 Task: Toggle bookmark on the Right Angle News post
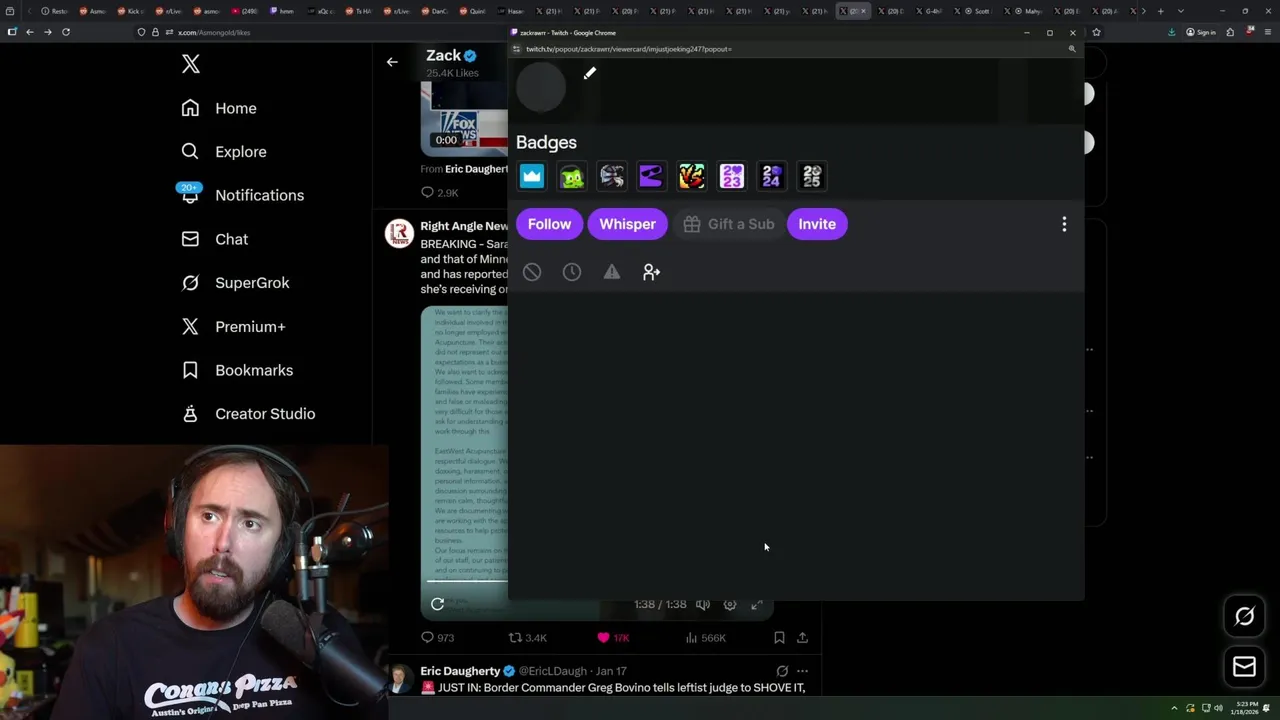click(x=779, y=637)
